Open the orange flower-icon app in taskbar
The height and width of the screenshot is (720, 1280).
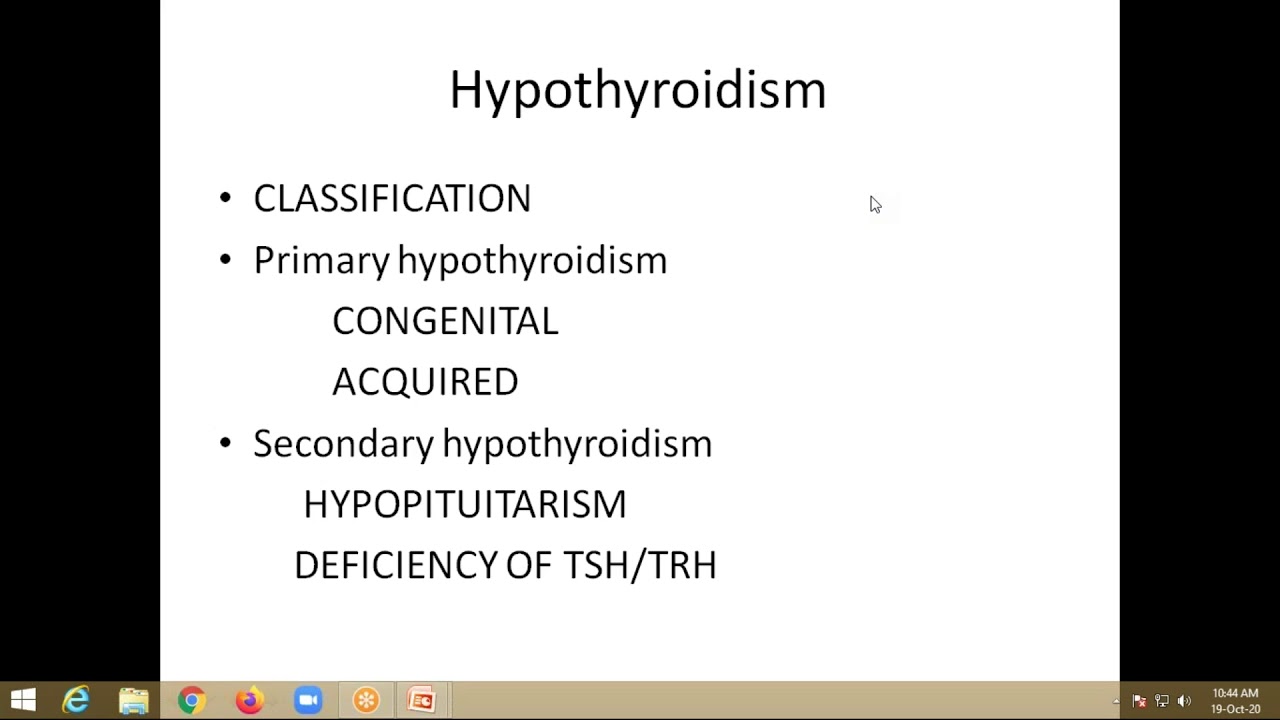366,700
